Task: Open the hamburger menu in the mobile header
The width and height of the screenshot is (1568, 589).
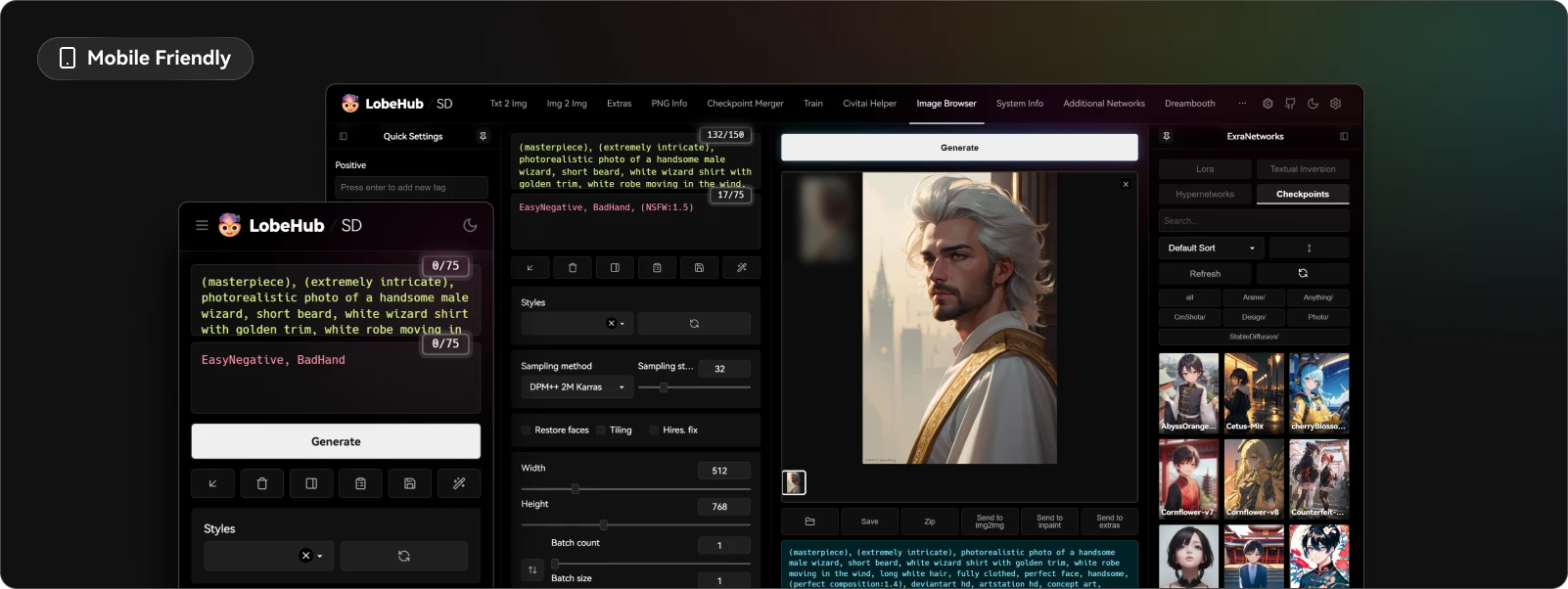Action: pyautogui.click(x=202, y=225)
